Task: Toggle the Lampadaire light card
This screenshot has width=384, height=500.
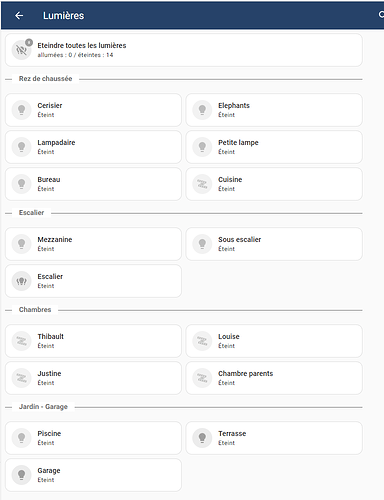Action: (x=93, y=147)
